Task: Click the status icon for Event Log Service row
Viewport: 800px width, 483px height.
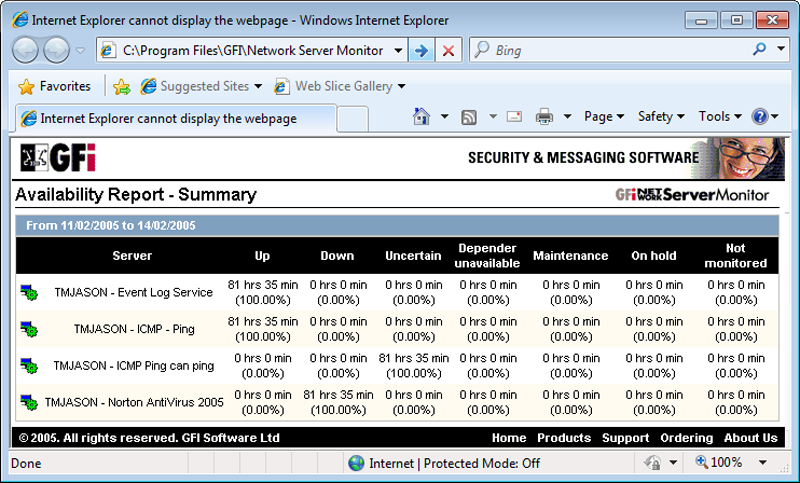Action: [29, 293]
